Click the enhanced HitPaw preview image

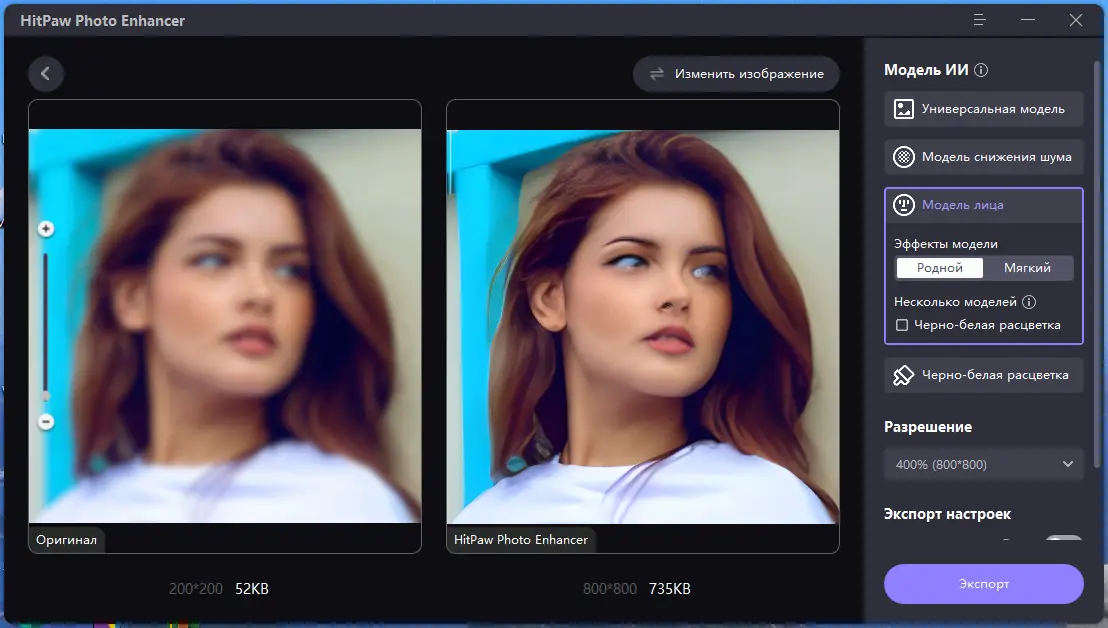coord(643,326)
